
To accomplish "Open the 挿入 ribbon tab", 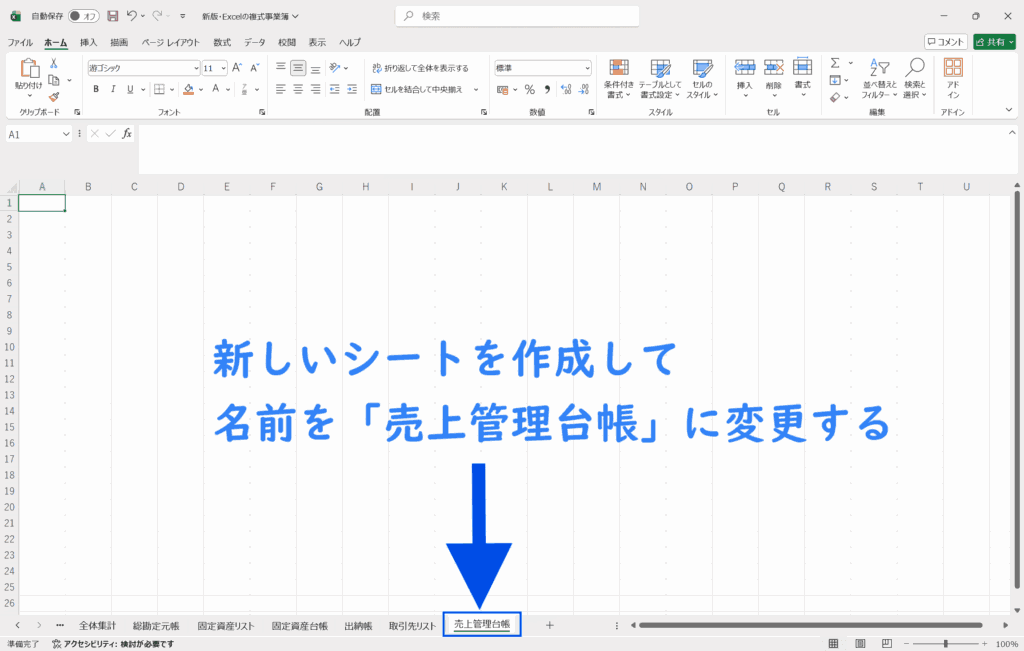I will click(89, 42).
